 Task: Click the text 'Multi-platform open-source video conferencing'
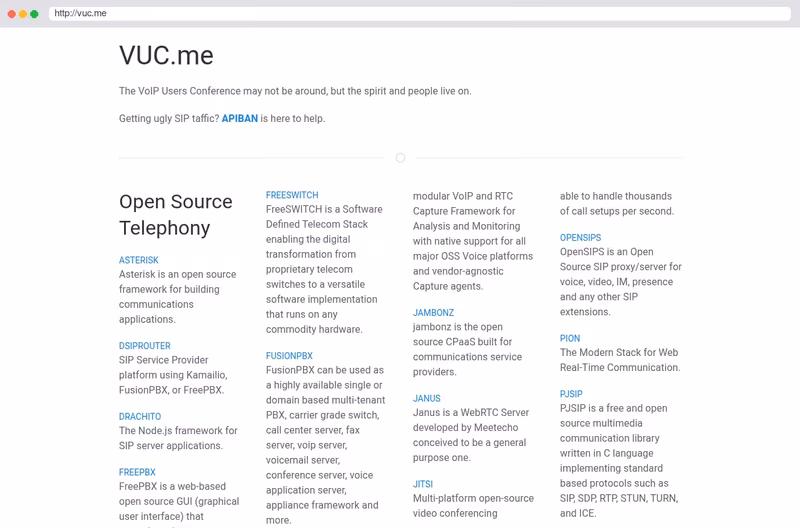click(473, 506)
